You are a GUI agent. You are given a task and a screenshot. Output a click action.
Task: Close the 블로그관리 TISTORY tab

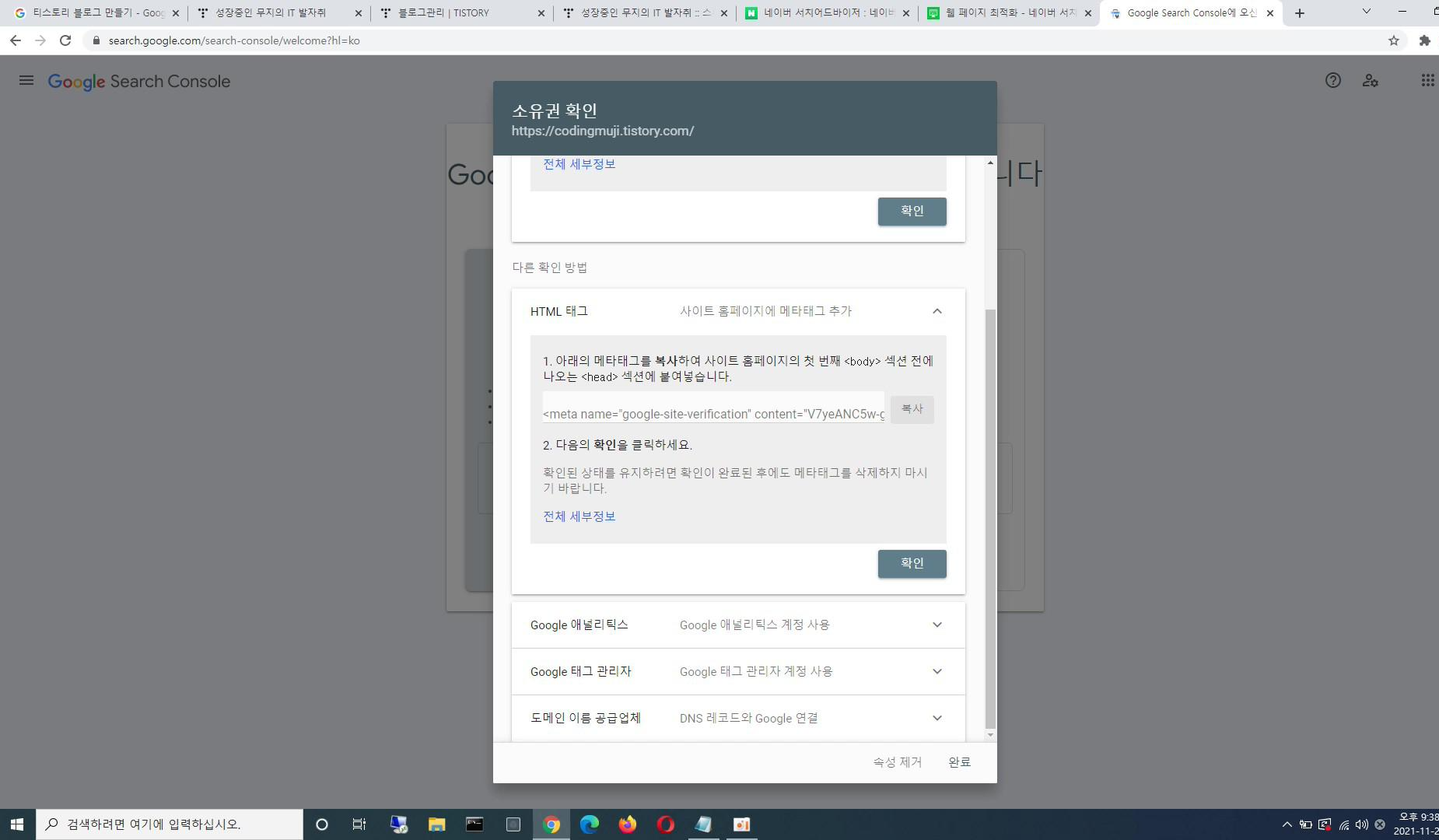(x=541, y=13)
